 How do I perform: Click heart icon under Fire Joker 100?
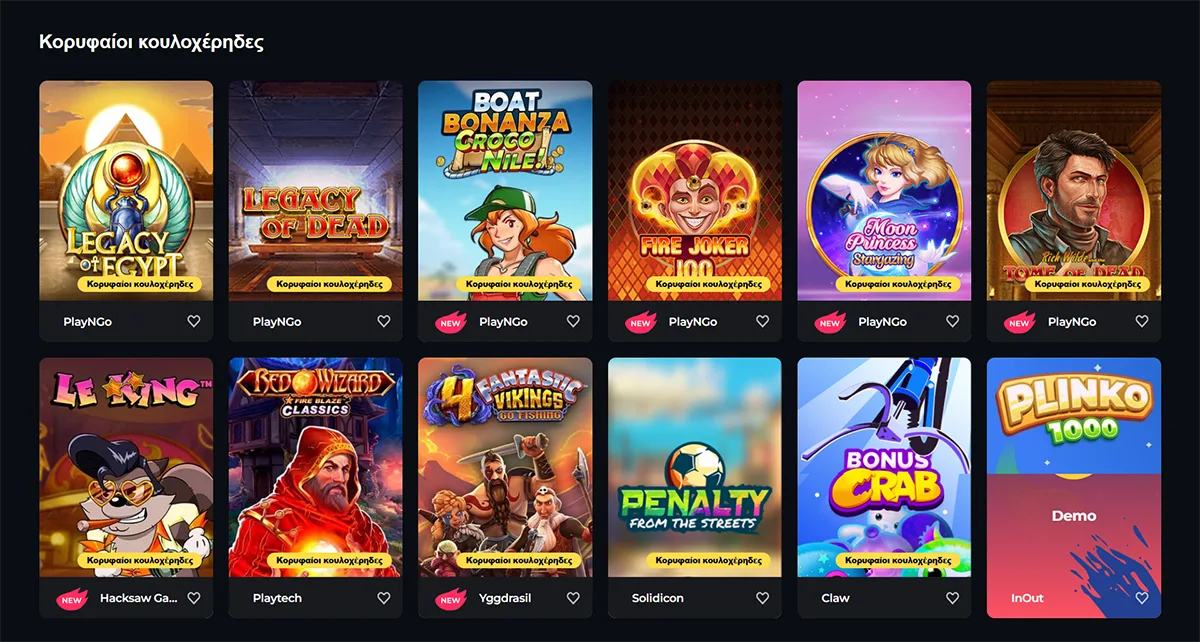click(x=762, y=322)
